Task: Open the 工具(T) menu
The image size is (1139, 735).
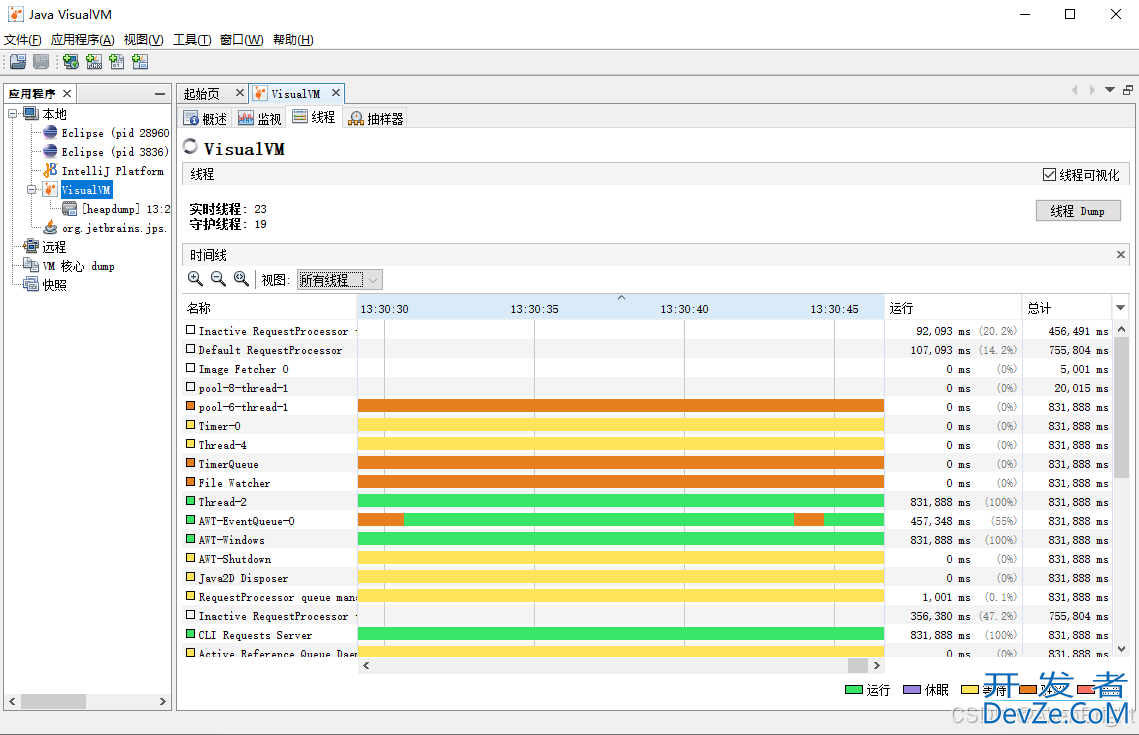Action: (x=192, y=39)
